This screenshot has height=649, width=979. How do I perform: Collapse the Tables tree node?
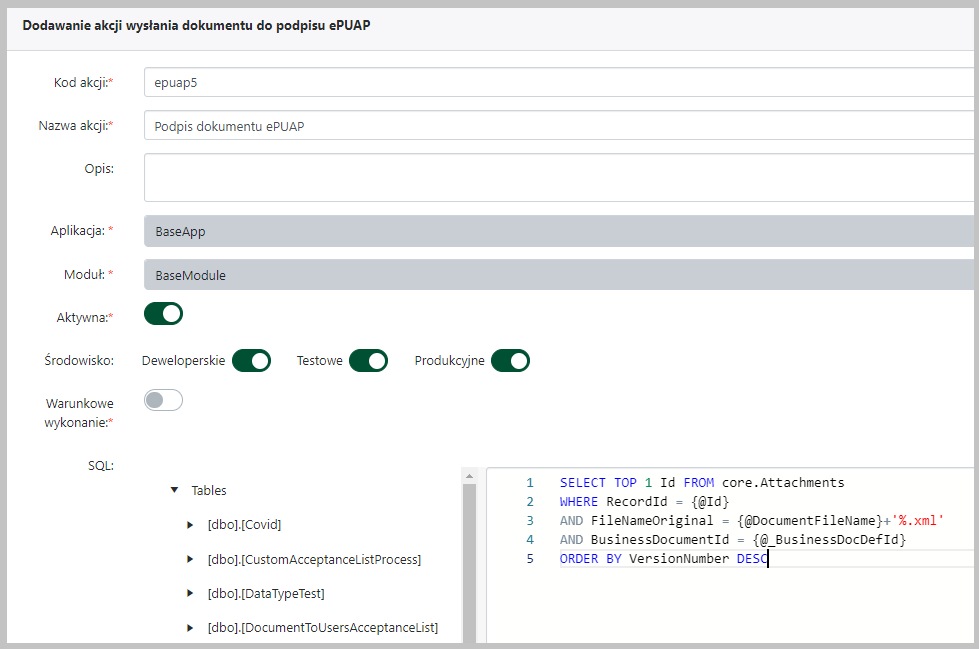click(x=175, y=490)
